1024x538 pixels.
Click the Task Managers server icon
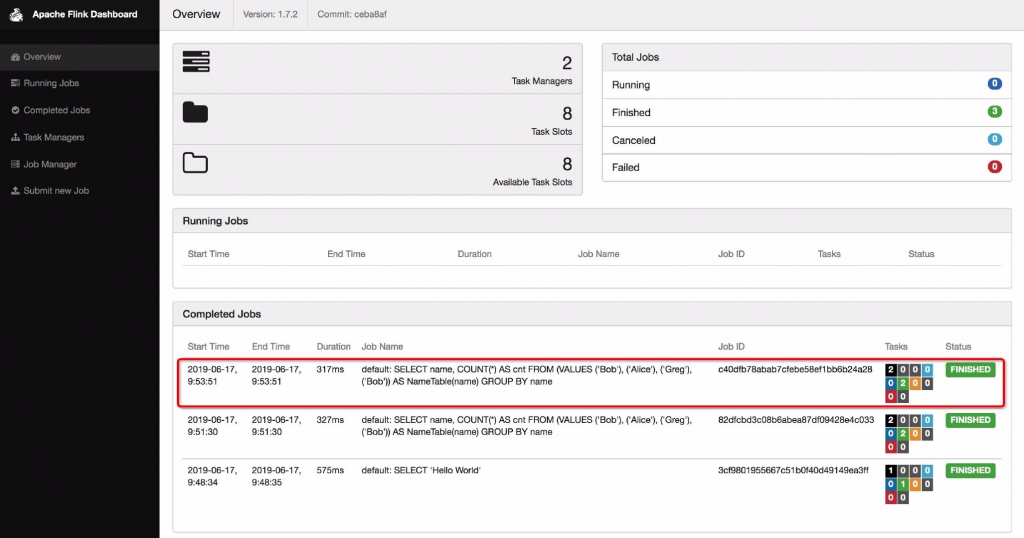195,61
